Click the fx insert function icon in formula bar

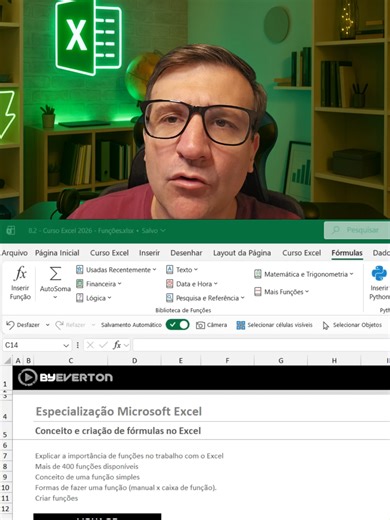pos(117,345)
